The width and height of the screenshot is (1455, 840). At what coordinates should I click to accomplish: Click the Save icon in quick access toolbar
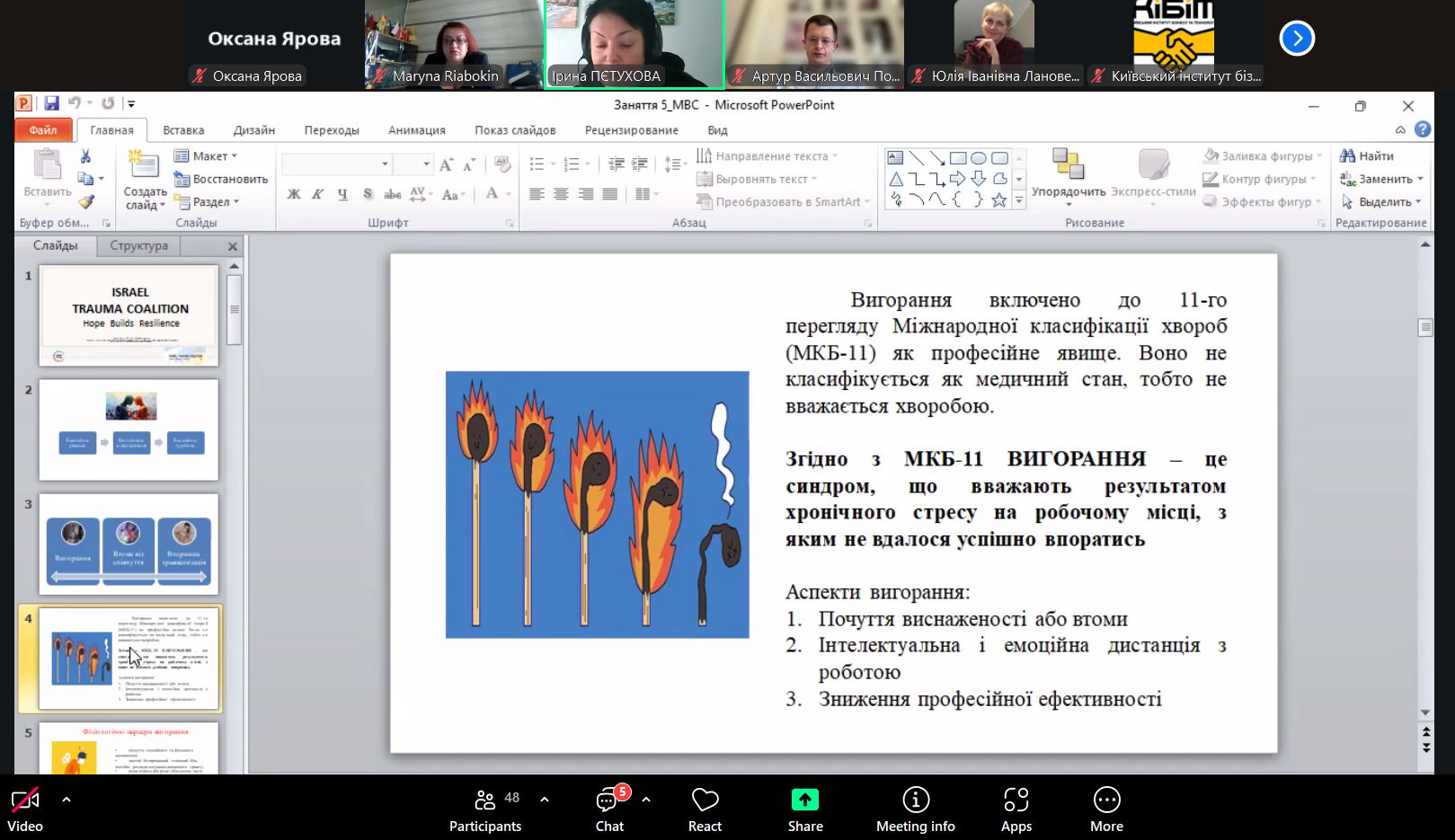tap(51, 103)
